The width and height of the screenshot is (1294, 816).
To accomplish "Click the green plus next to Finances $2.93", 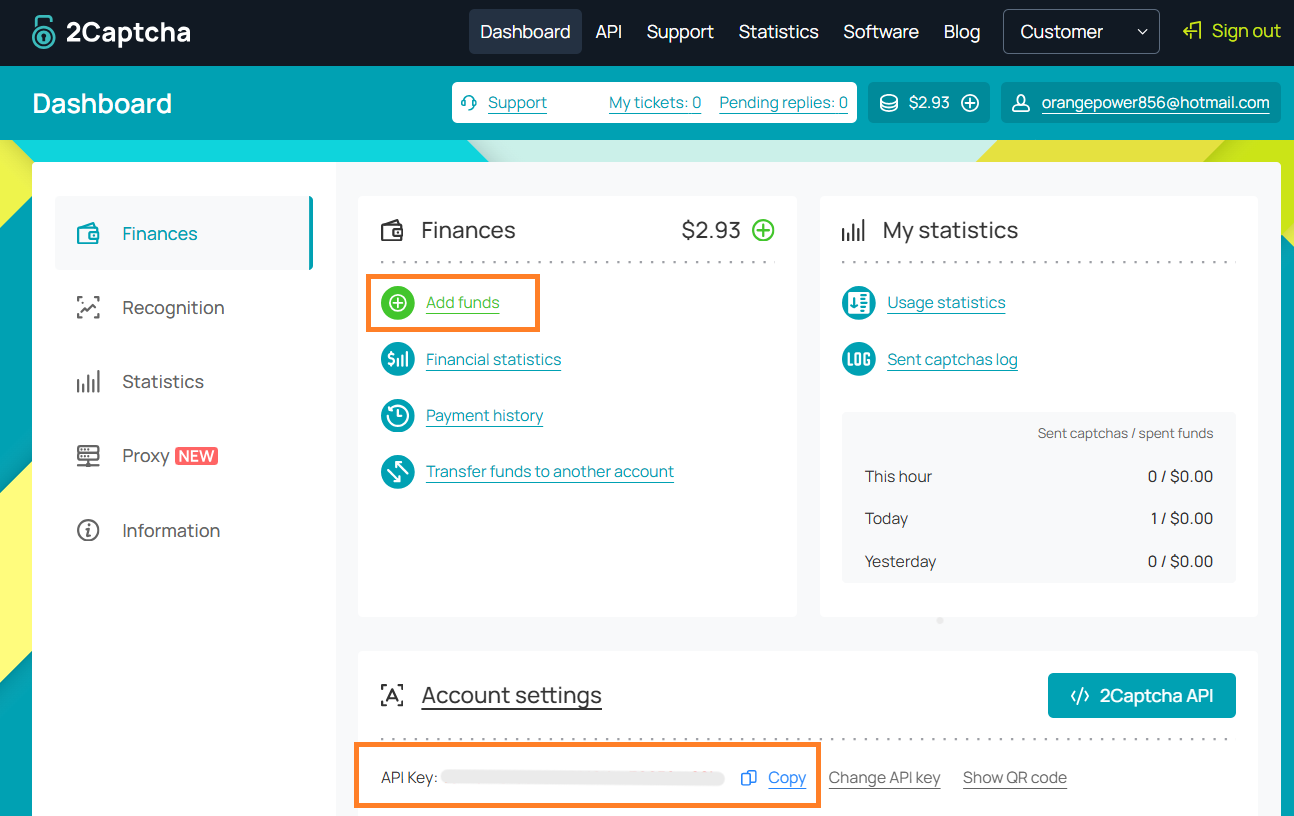I will click(763, 230).
